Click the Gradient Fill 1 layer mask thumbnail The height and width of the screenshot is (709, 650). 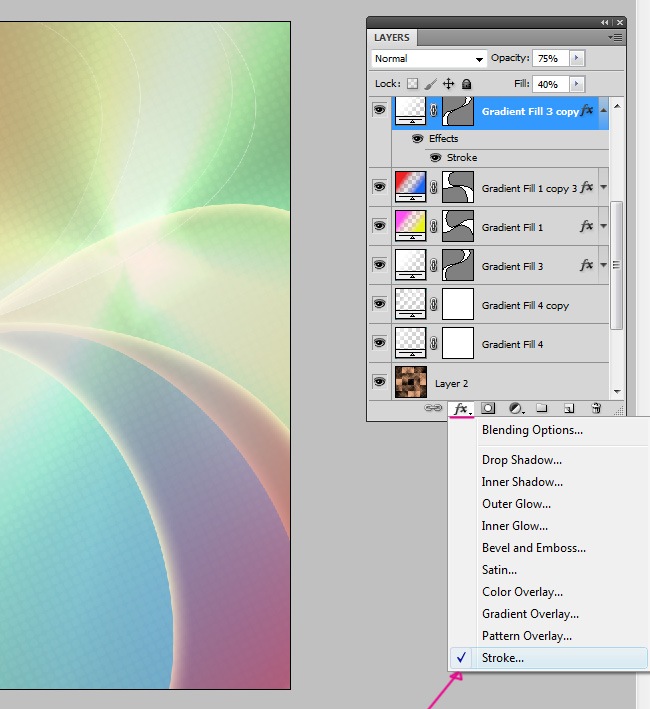click(x=458, y=226)
